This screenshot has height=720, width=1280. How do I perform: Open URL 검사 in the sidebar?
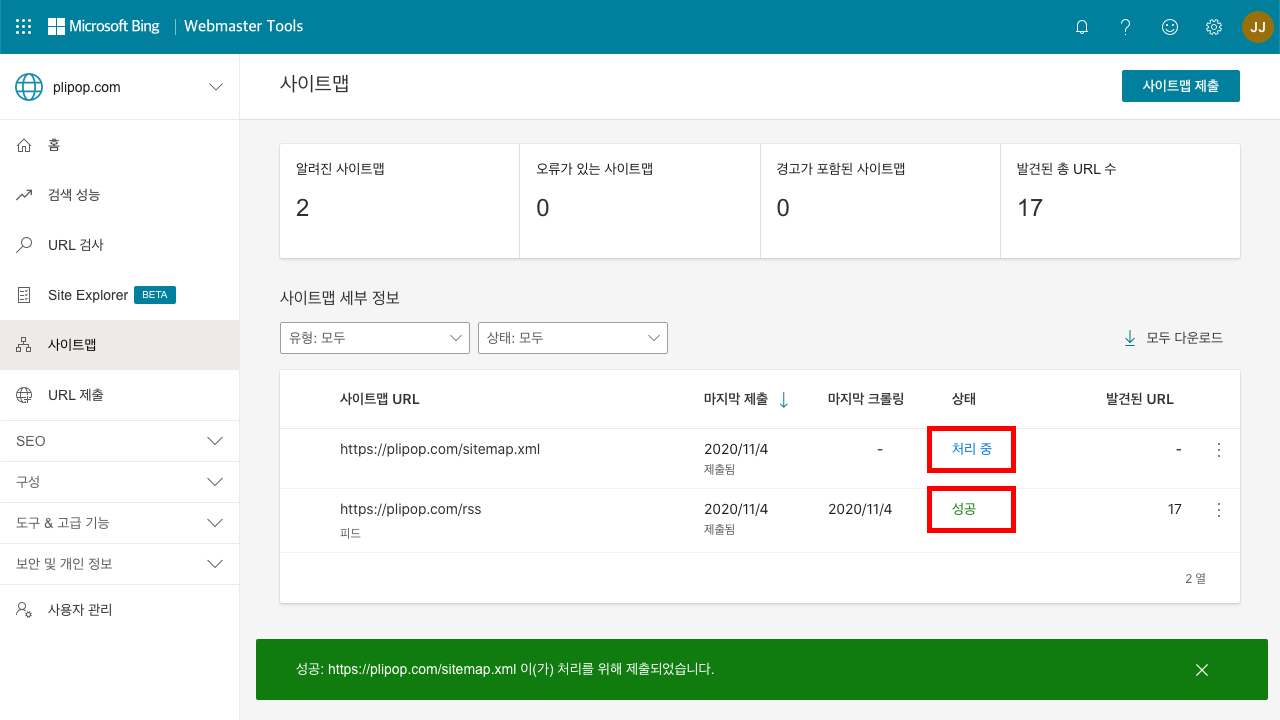pyautogui.click(x=120, y=245)
